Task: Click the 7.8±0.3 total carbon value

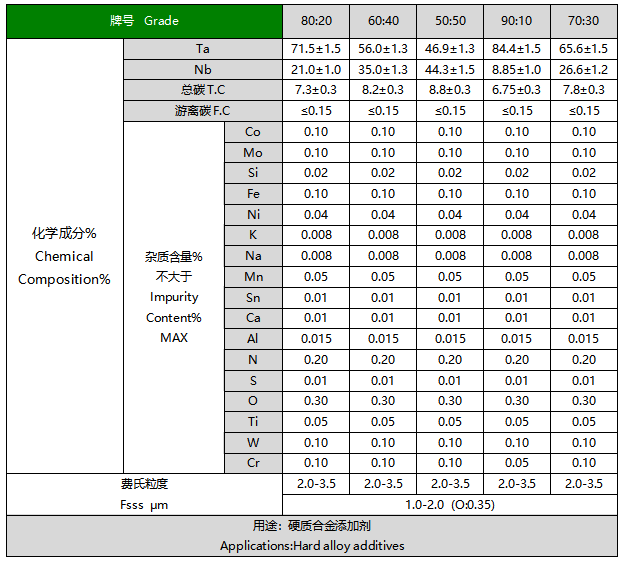Action: coord(584,90)
